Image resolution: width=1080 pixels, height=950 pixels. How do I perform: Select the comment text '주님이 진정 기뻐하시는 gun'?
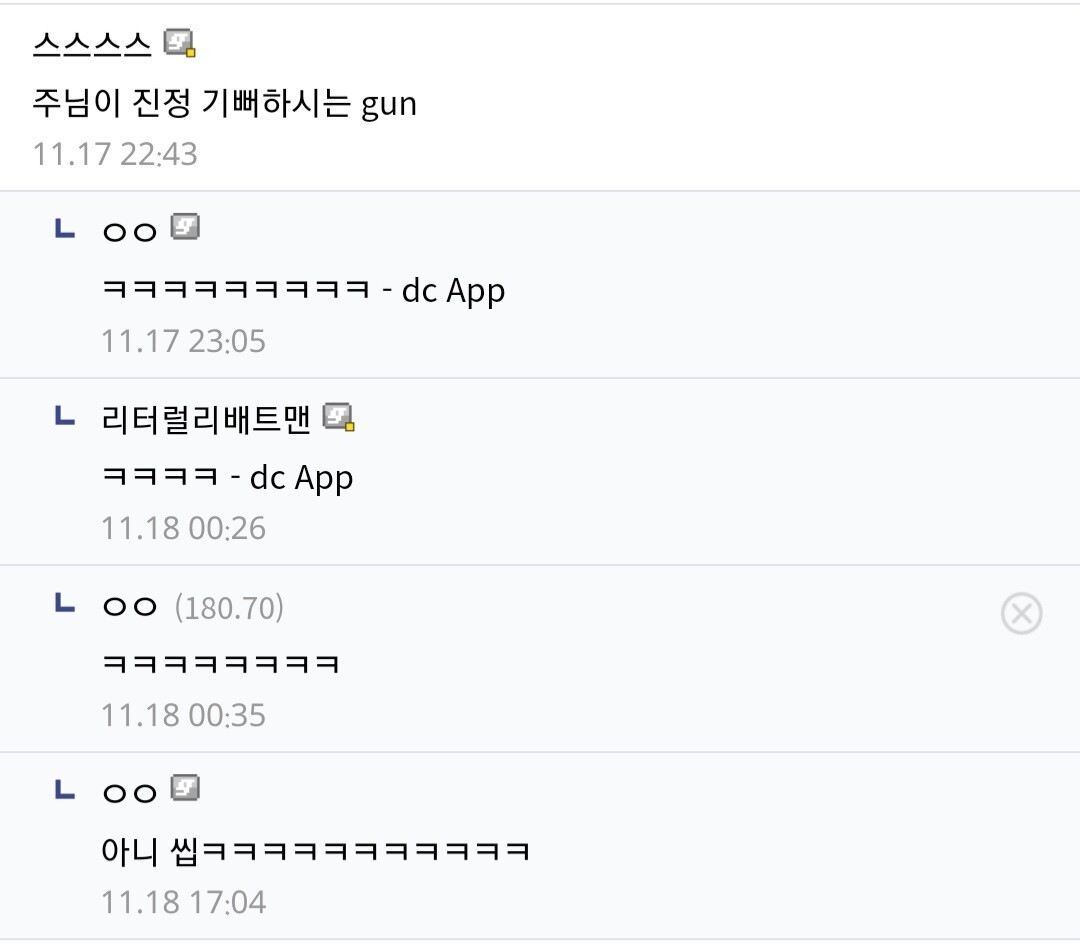tap(224, 103)
